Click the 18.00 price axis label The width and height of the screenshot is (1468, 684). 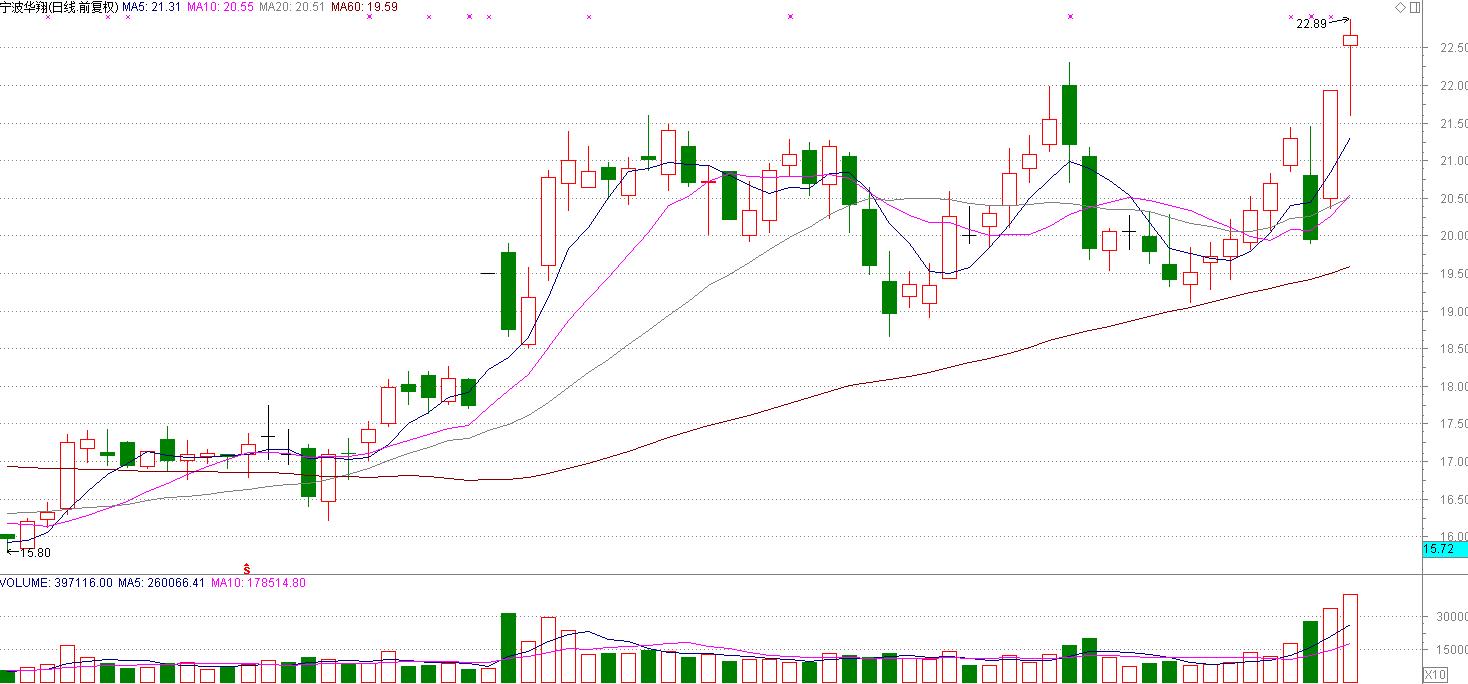pyautogui.click(x=1453, y=387)
